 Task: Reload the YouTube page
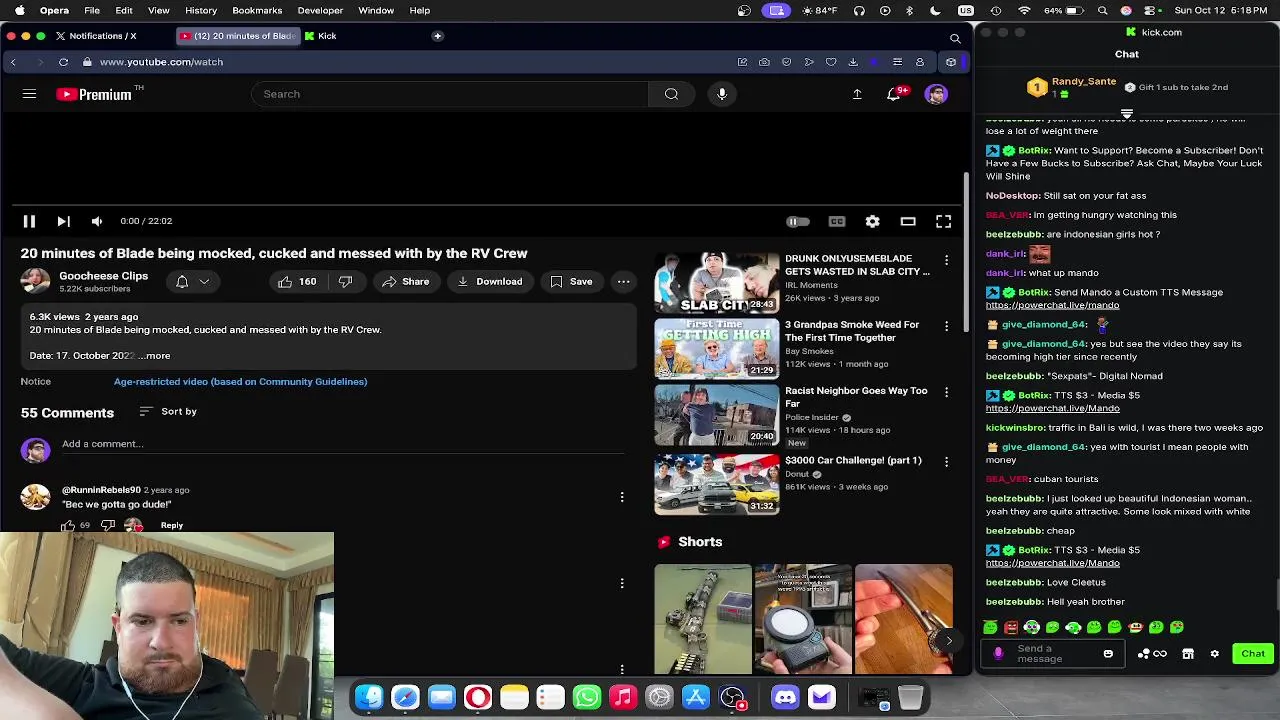coord(63,62)
